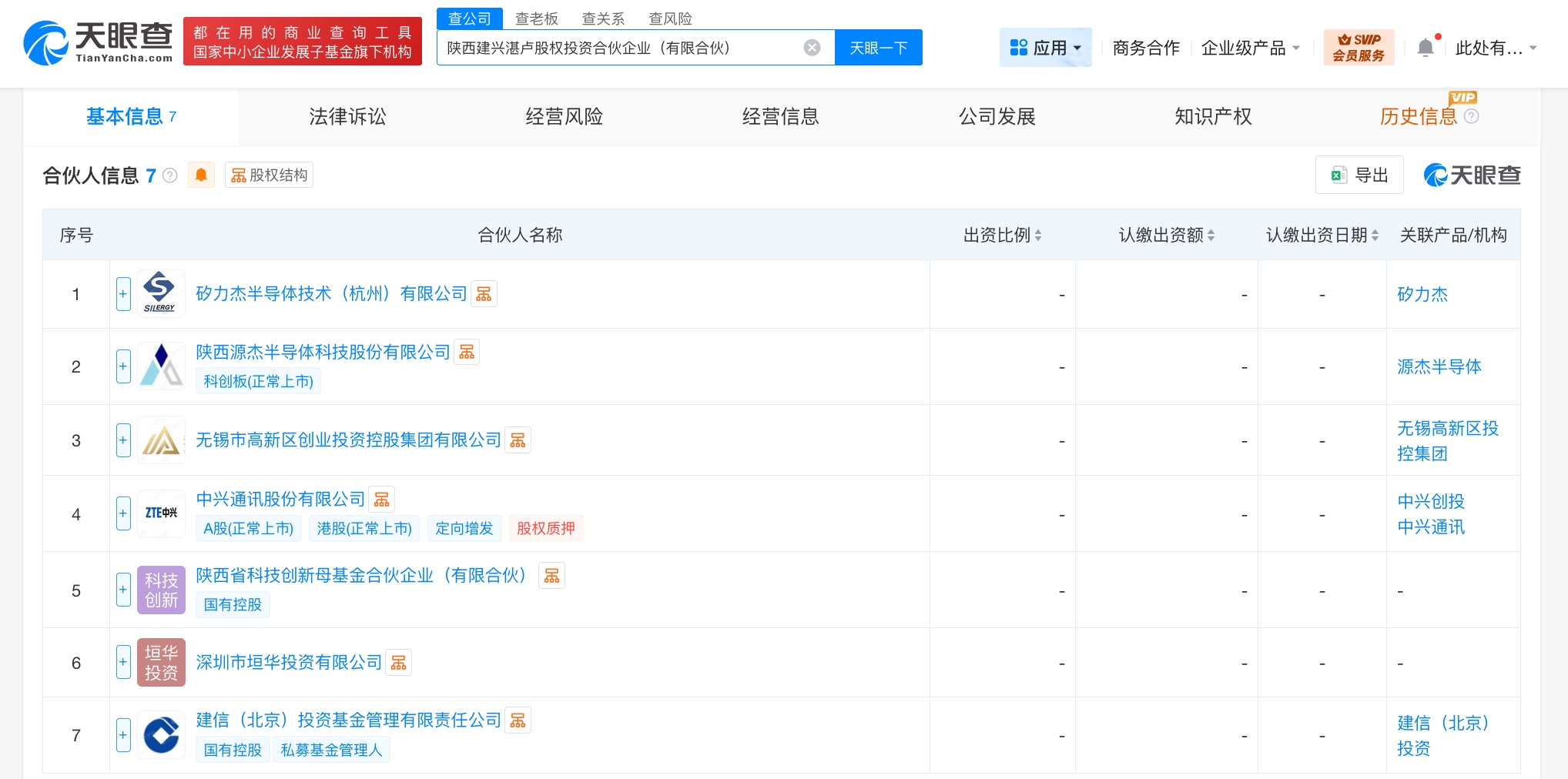
Task: Click the TianYanCha logo at top left
Action: 99,42
